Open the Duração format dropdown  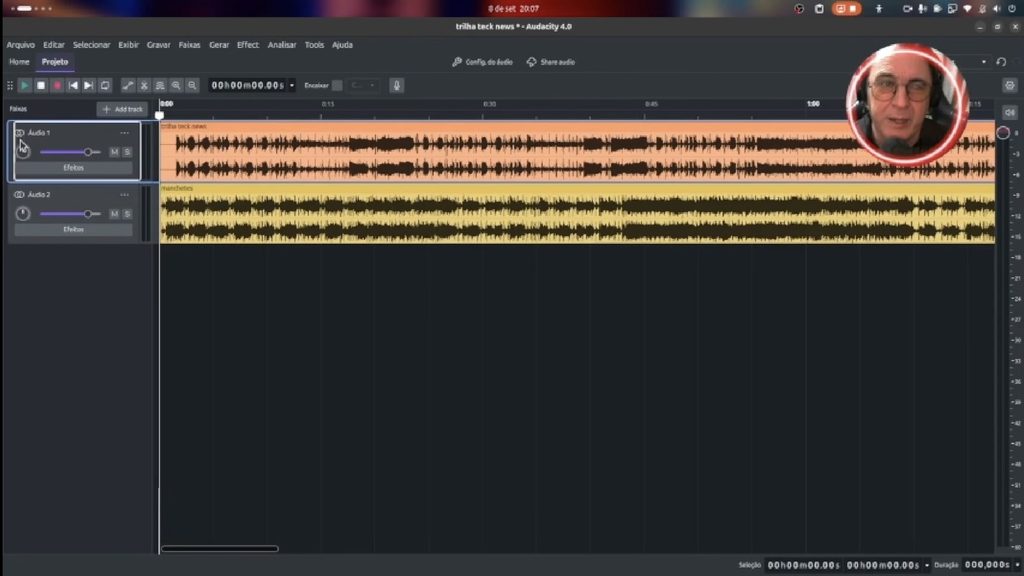tap(1017, 565)
